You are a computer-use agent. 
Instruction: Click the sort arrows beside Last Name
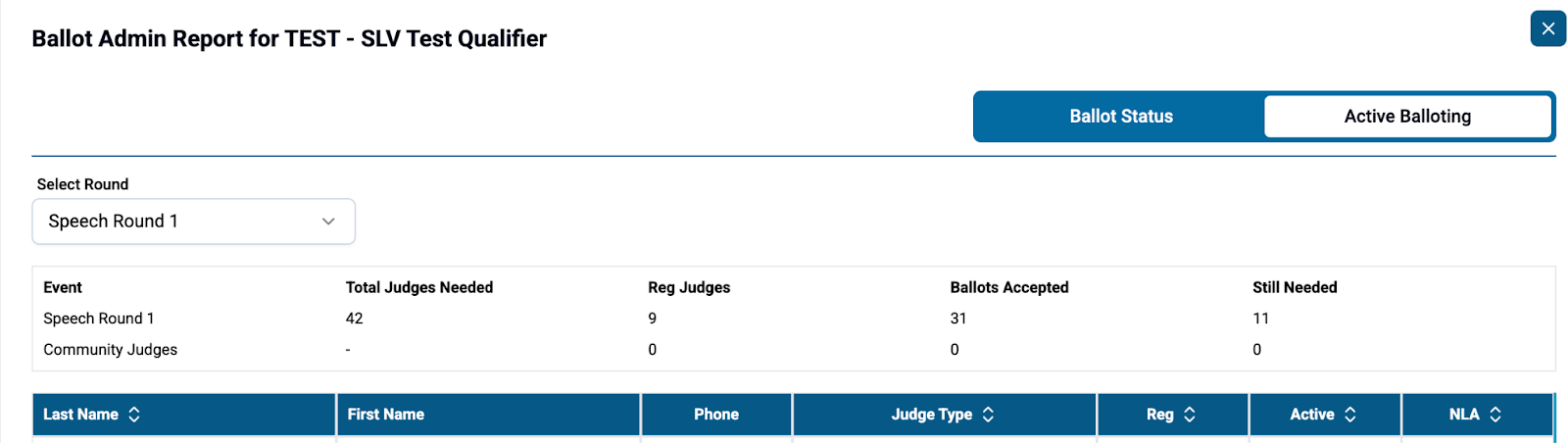[134, 415]
